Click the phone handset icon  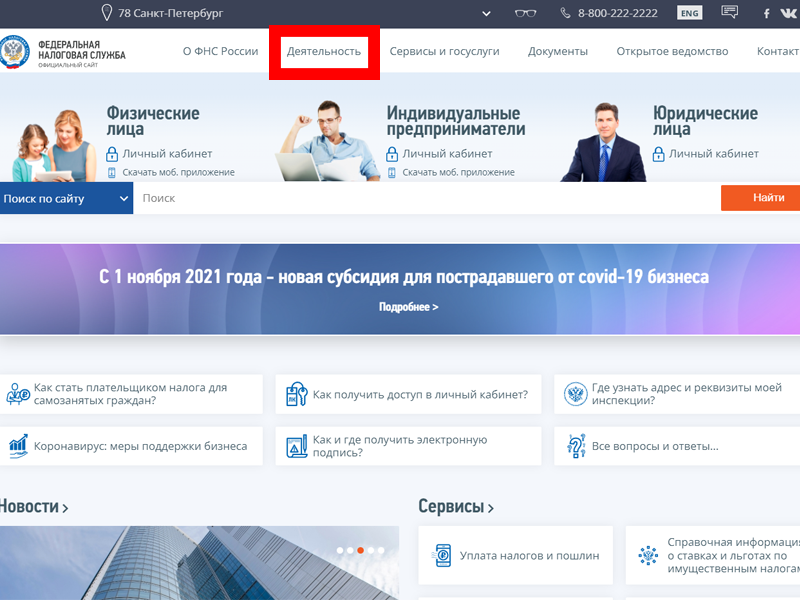click(565, 13)
